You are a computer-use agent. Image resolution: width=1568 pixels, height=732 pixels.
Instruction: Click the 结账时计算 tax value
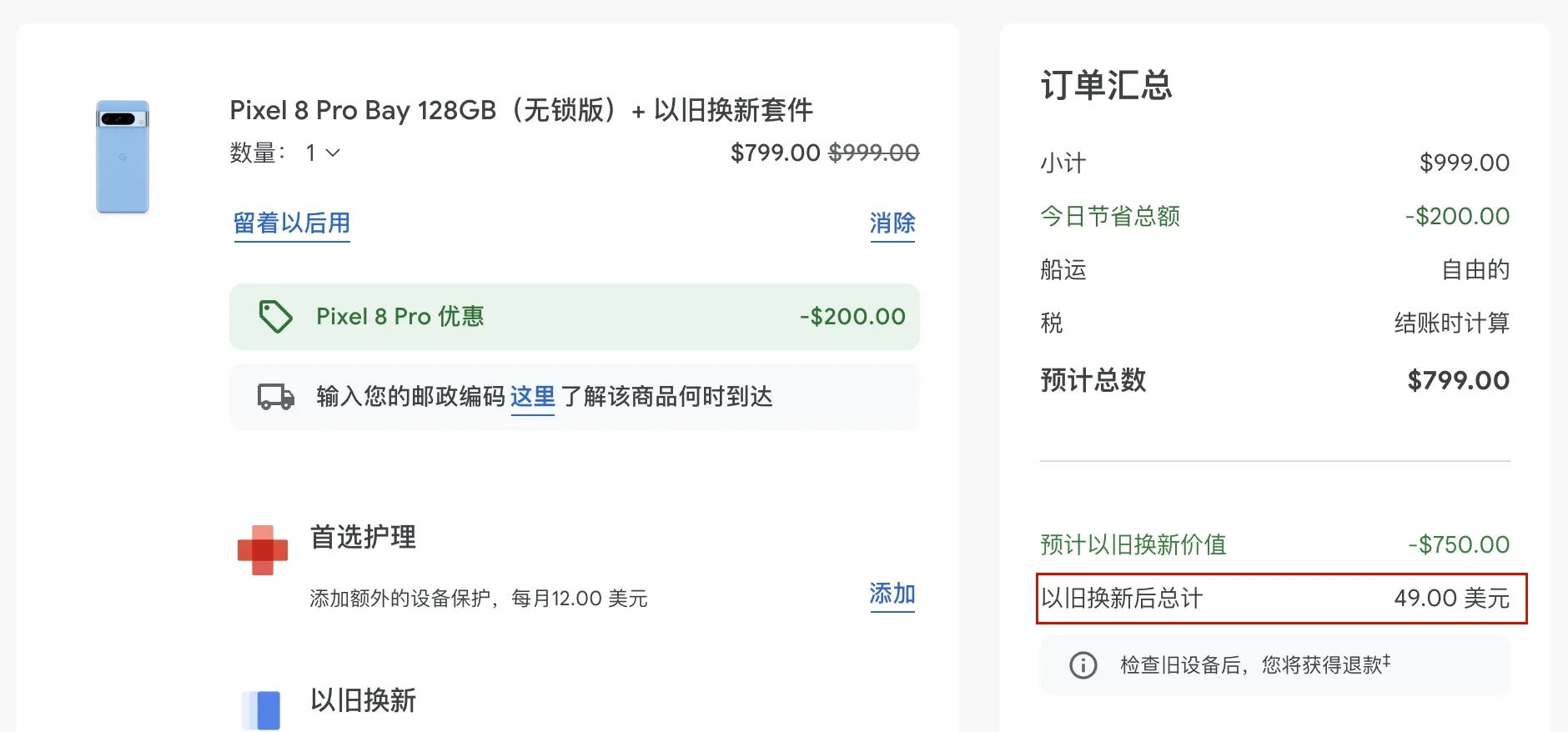coord(1452,323)
